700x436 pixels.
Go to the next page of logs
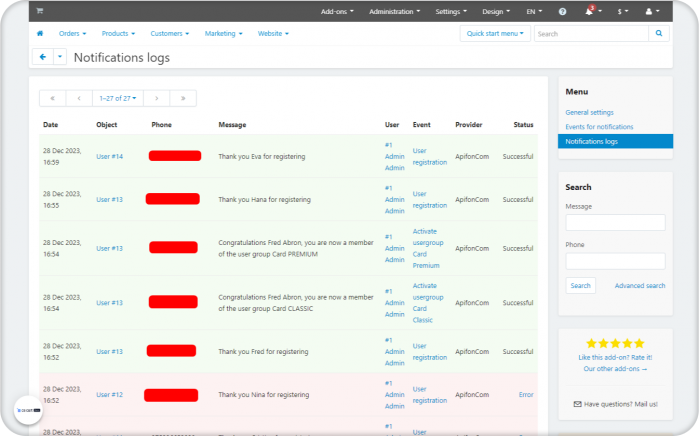coord(157,98)
